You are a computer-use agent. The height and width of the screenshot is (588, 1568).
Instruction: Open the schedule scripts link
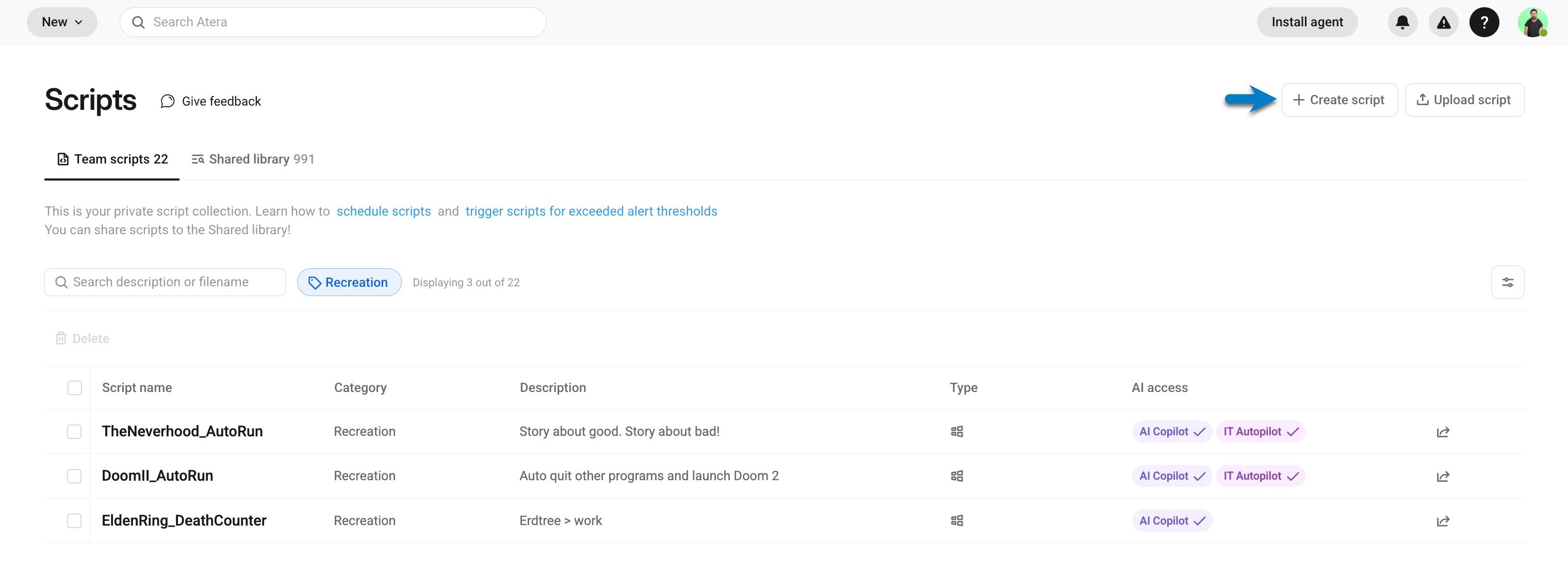(383, 211)
